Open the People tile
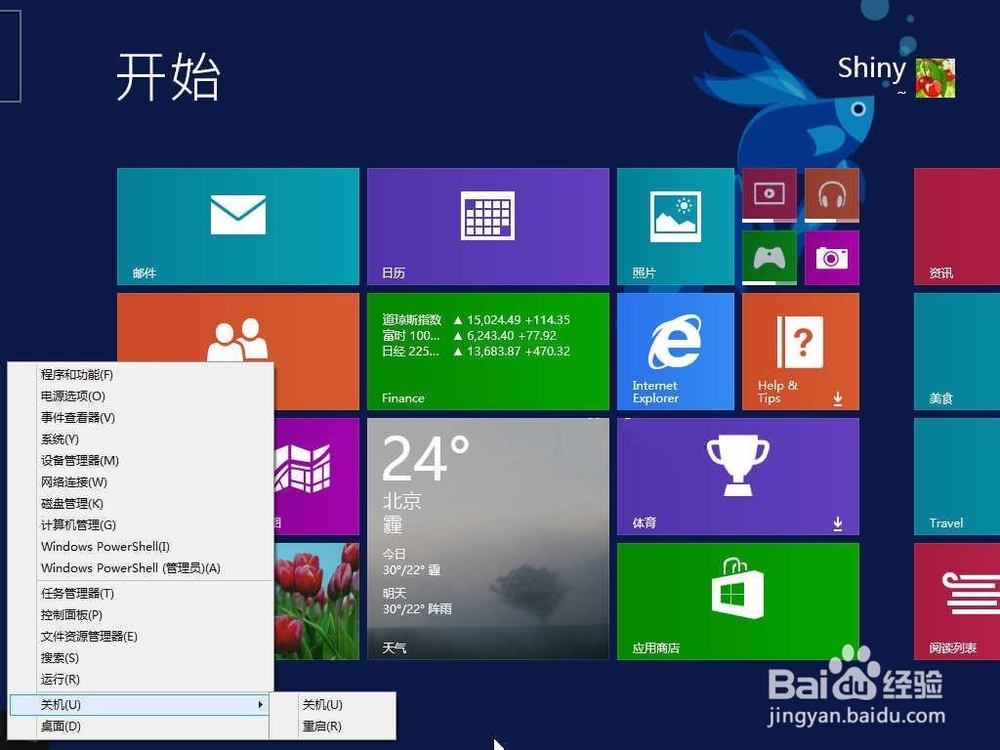Screen dimensions: 1000x750 pyautogui.click(x=238, y=327)
